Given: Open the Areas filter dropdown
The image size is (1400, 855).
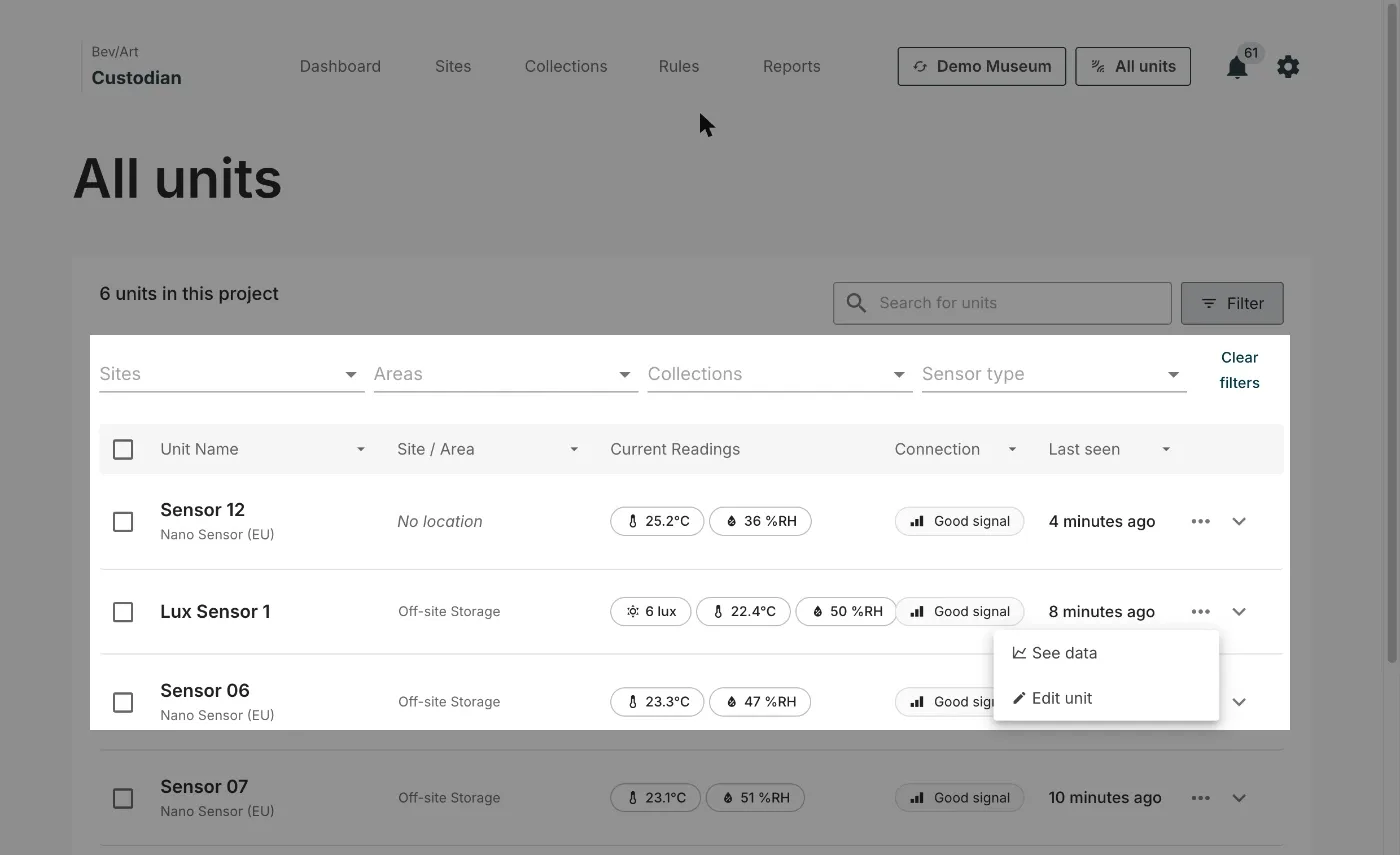Looking at the screenshot, I should (x=506, y=374).
